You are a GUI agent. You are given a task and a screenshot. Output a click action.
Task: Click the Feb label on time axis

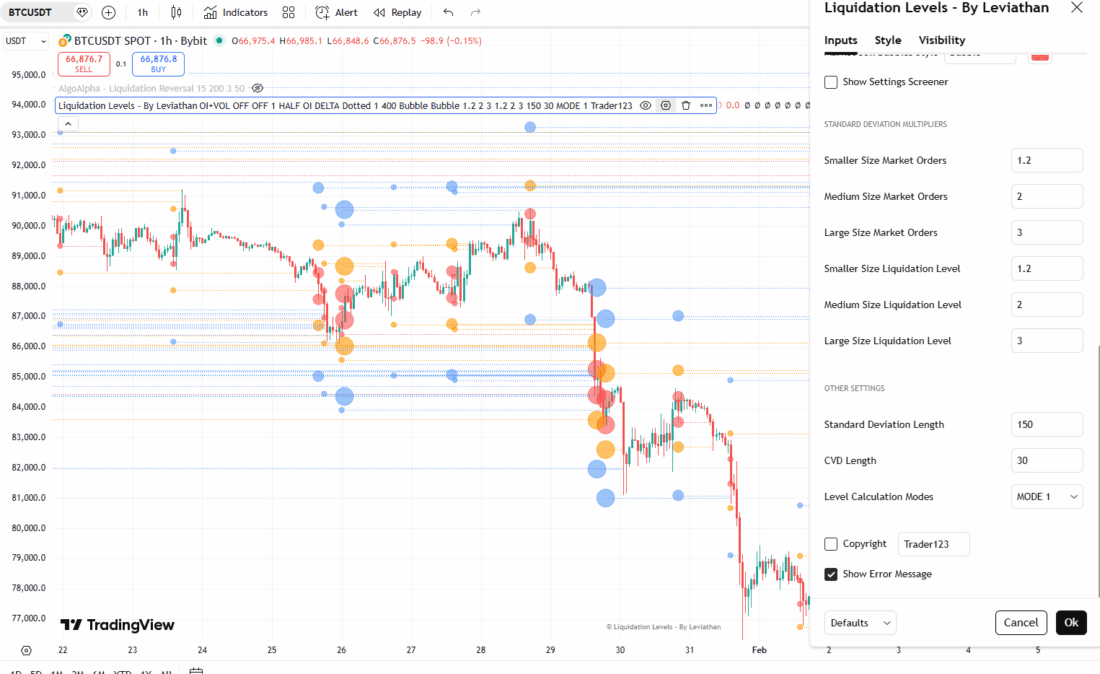[759, 650]
